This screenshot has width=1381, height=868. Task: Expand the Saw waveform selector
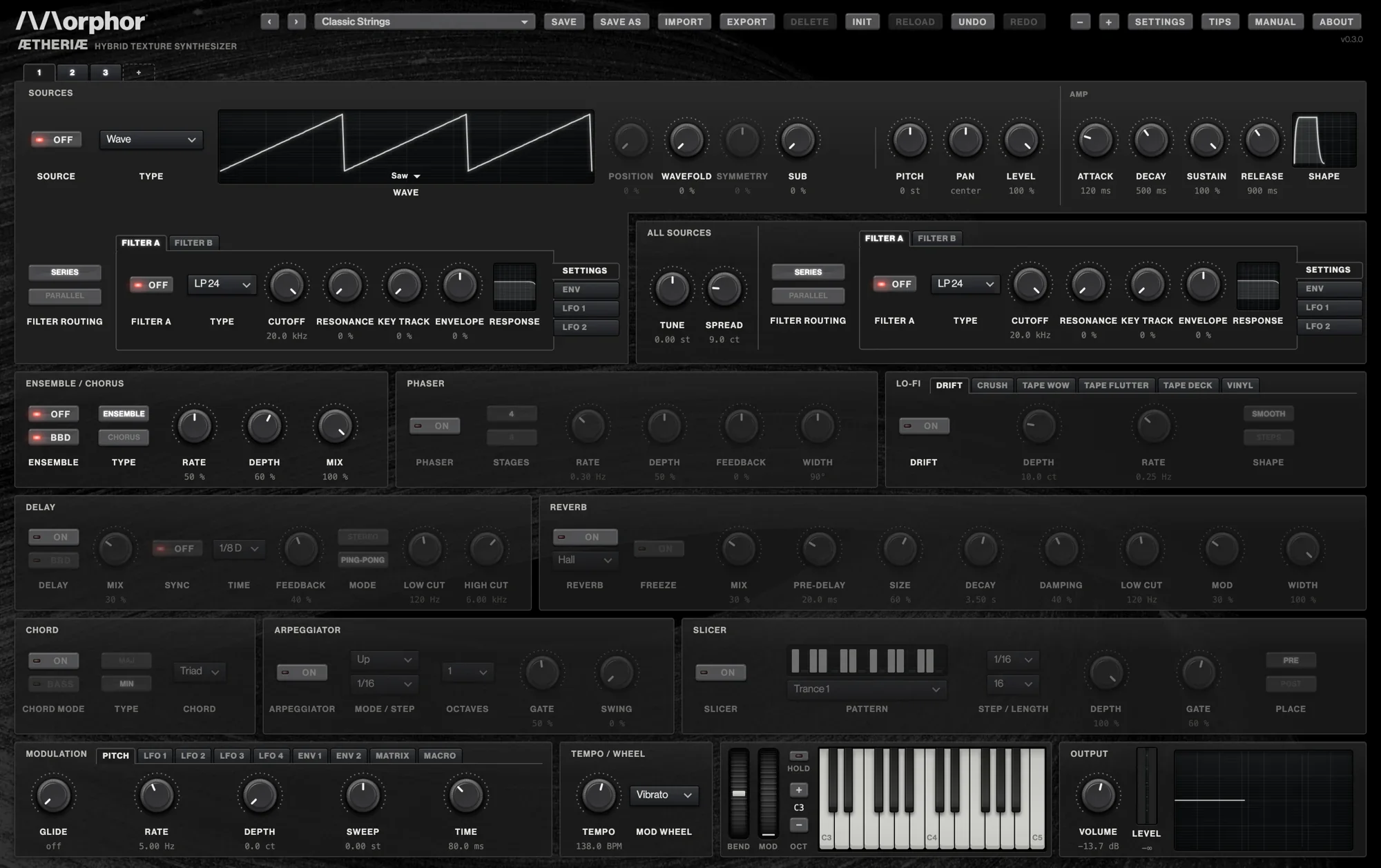406,175
